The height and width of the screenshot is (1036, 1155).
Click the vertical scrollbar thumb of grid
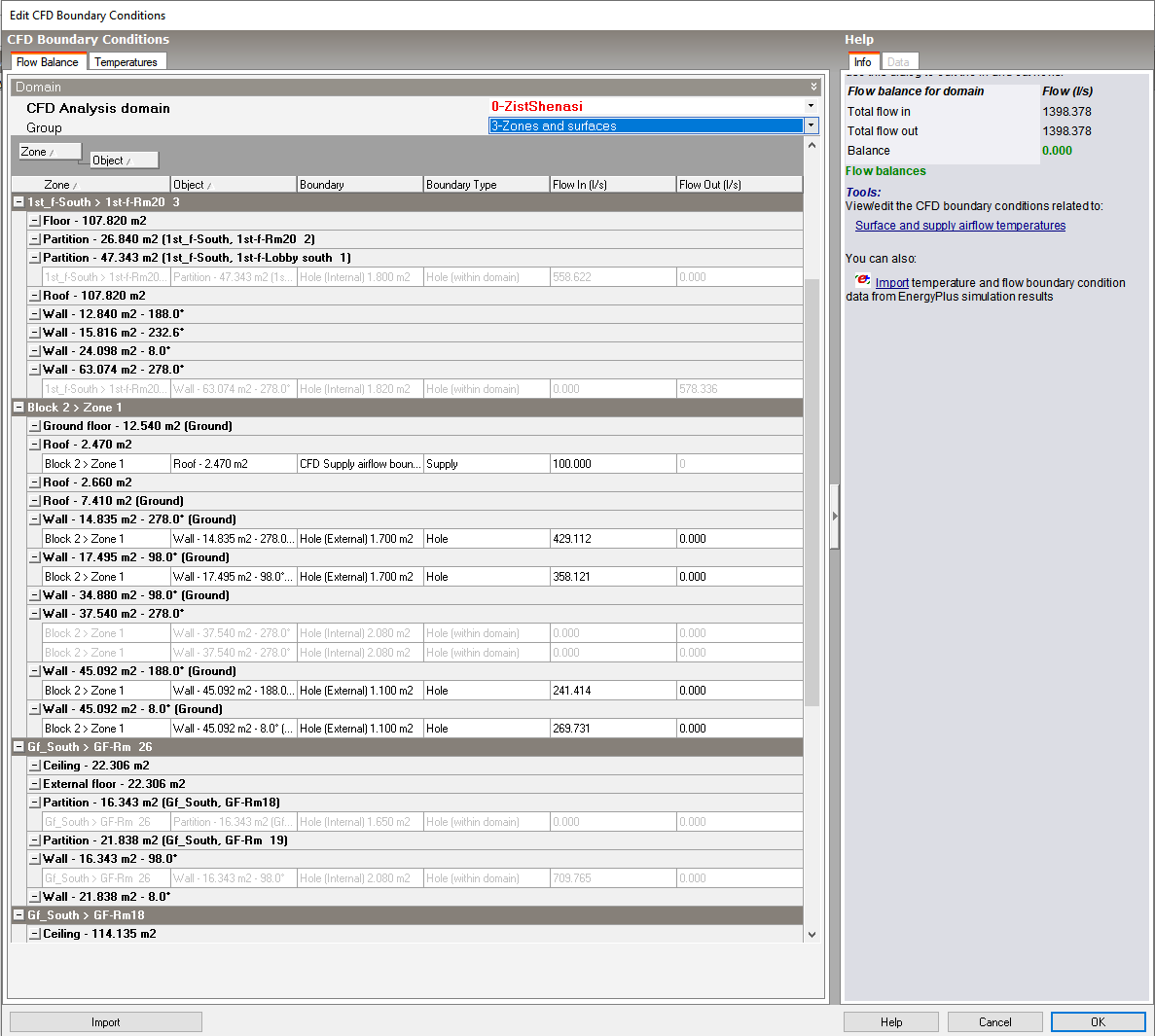point(812,492)
